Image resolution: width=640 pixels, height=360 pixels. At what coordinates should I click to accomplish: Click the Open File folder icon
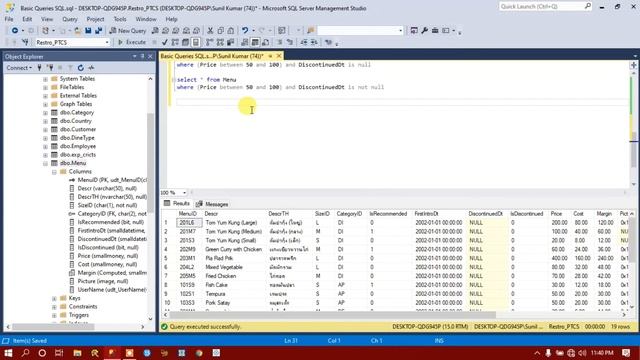(78, 31)
